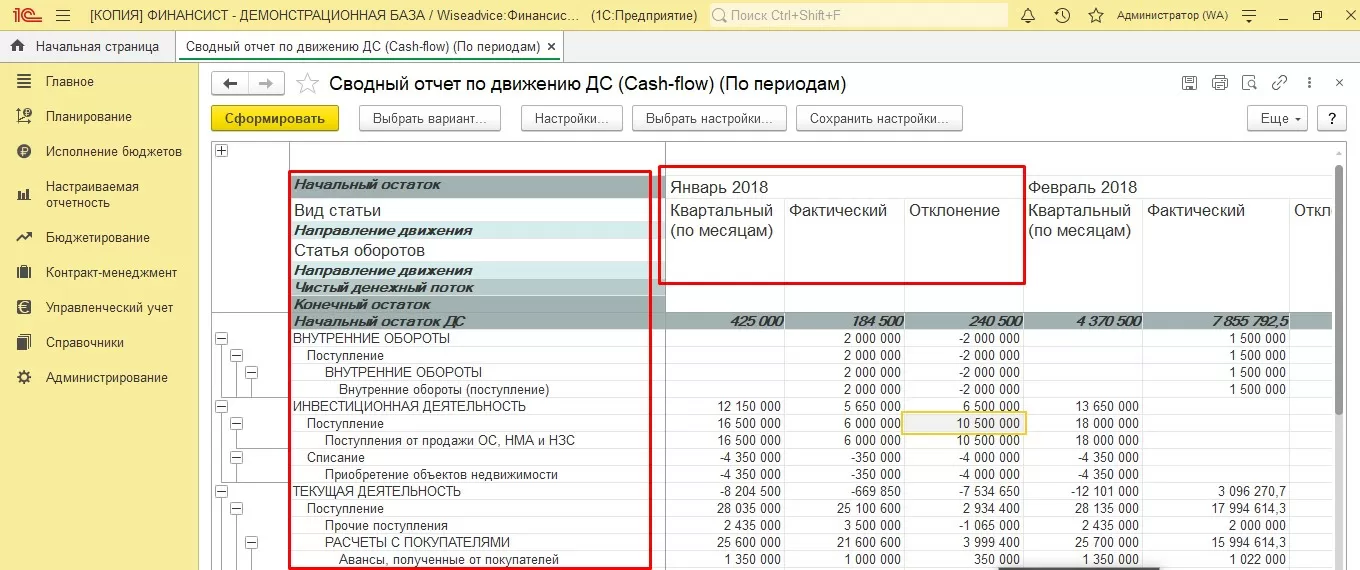Open favorites star in title bar
The width and height of the screenshot is (1360, 570).
click(1096, 16)
